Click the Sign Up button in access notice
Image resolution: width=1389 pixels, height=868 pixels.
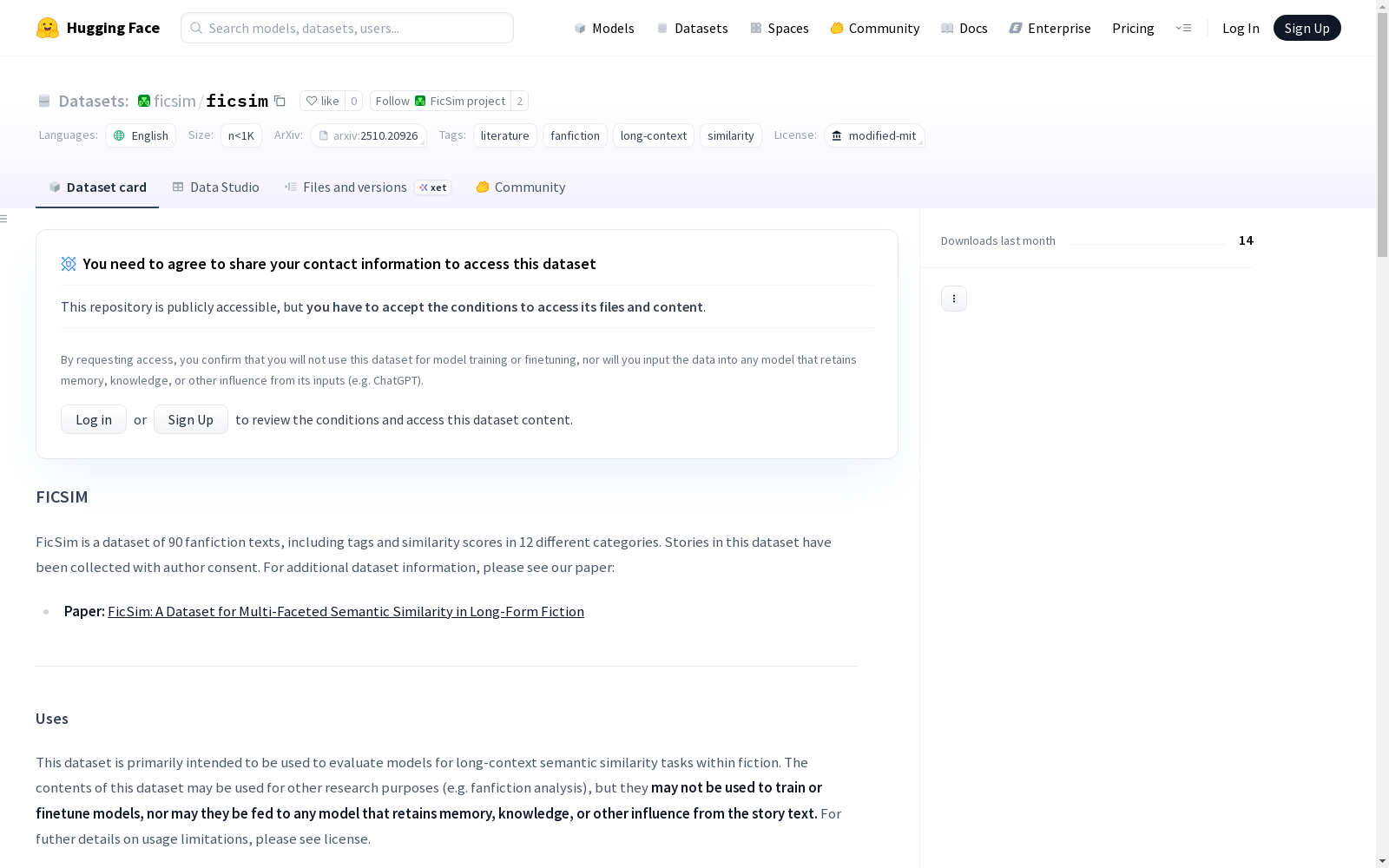coord(191,419)
